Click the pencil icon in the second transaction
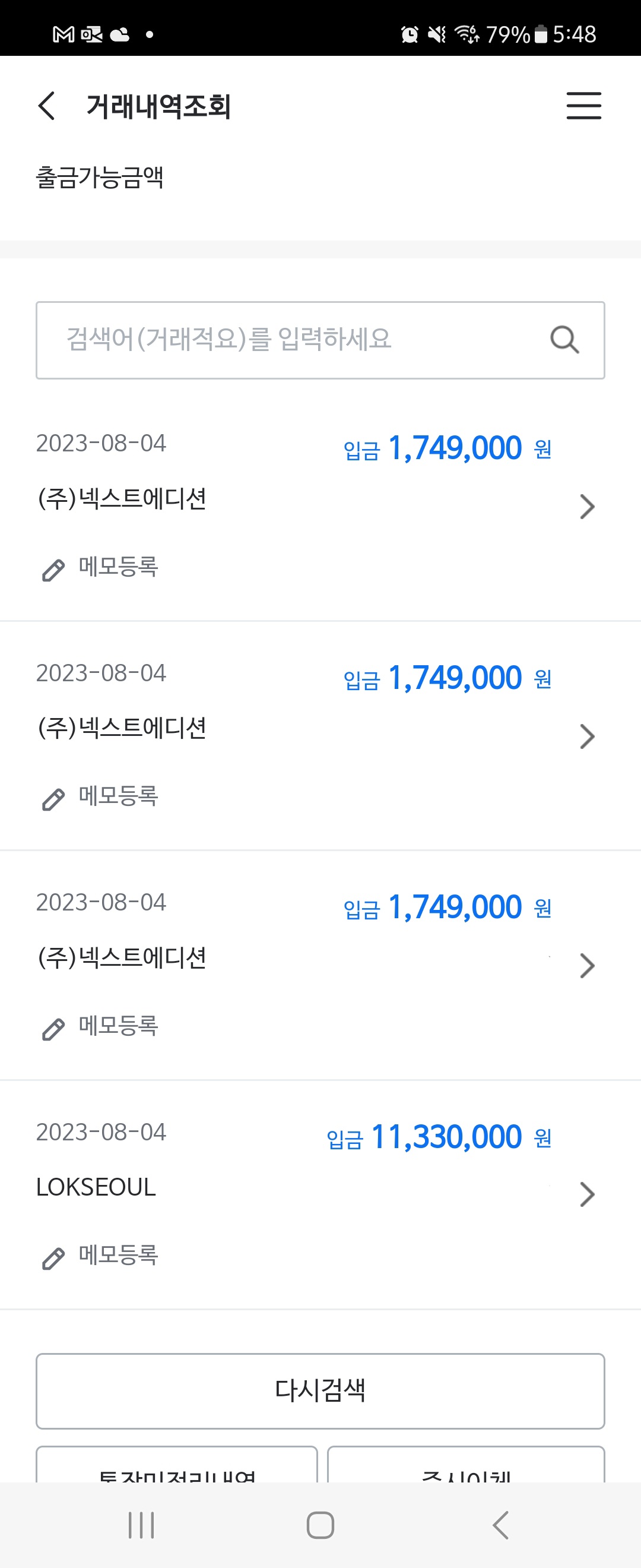 click(53, 799)
